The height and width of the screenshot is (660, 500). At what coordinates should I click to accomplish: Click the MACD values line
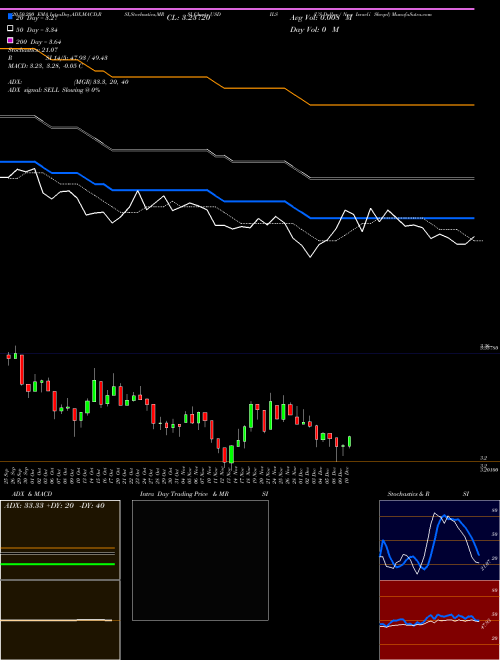coord(45,66)
